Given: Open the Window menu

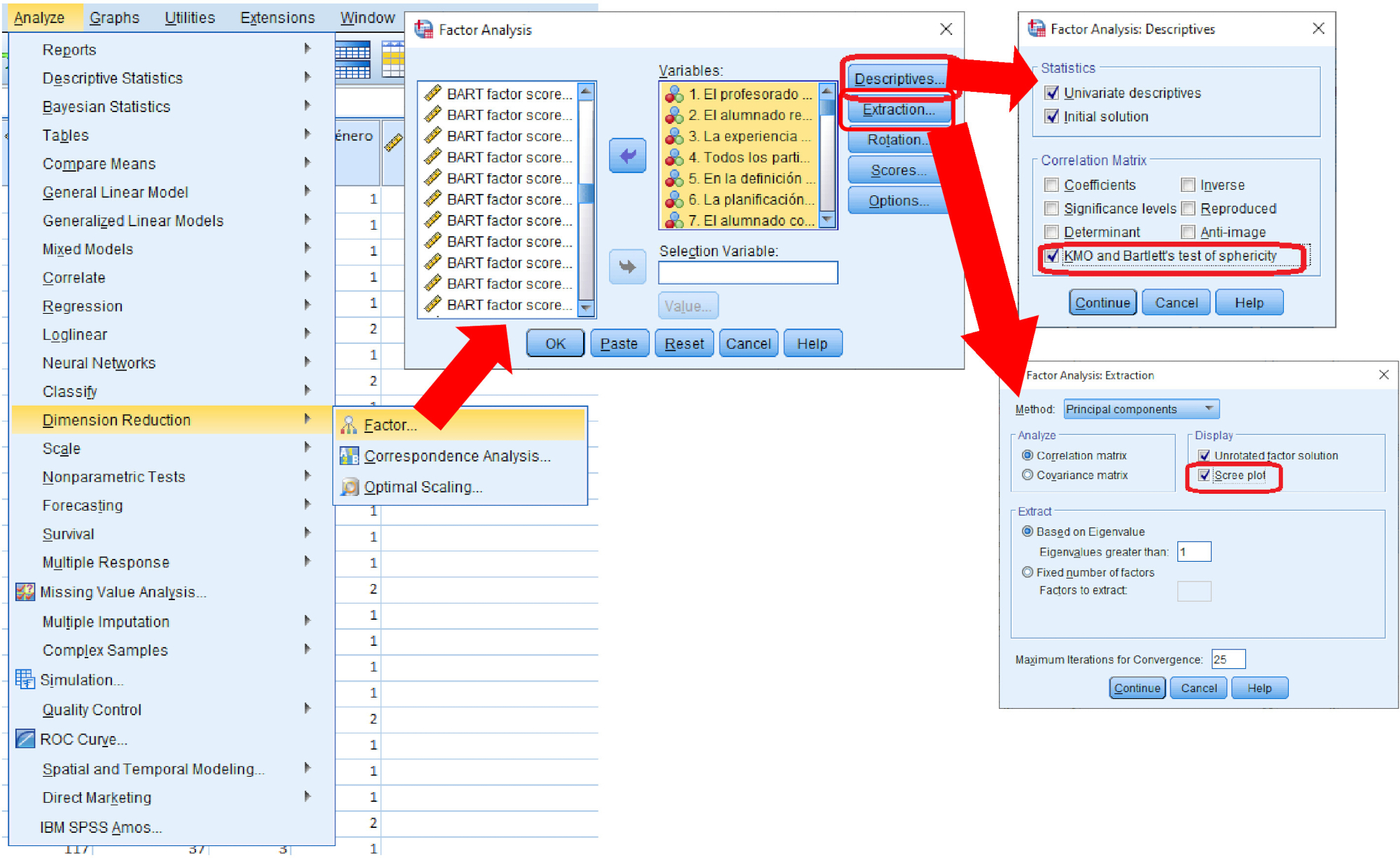Looking at the screenshot, I should point(367,18).
